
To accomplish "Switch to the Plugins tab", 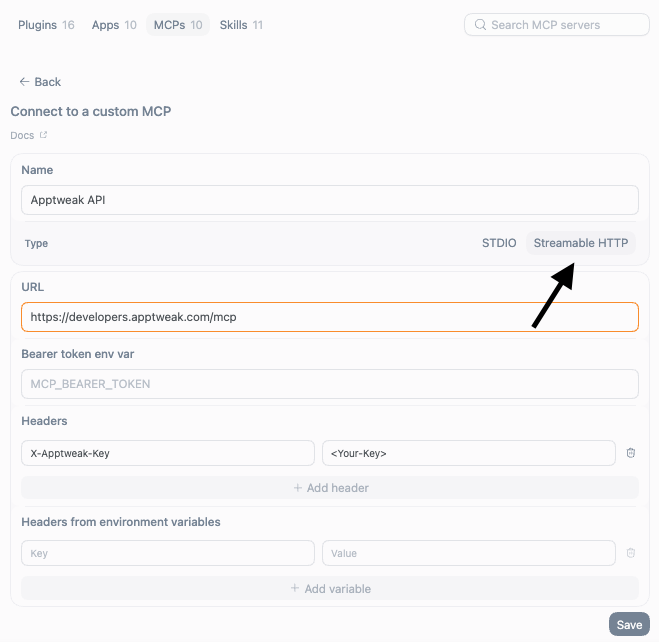I will pos(46,25).
